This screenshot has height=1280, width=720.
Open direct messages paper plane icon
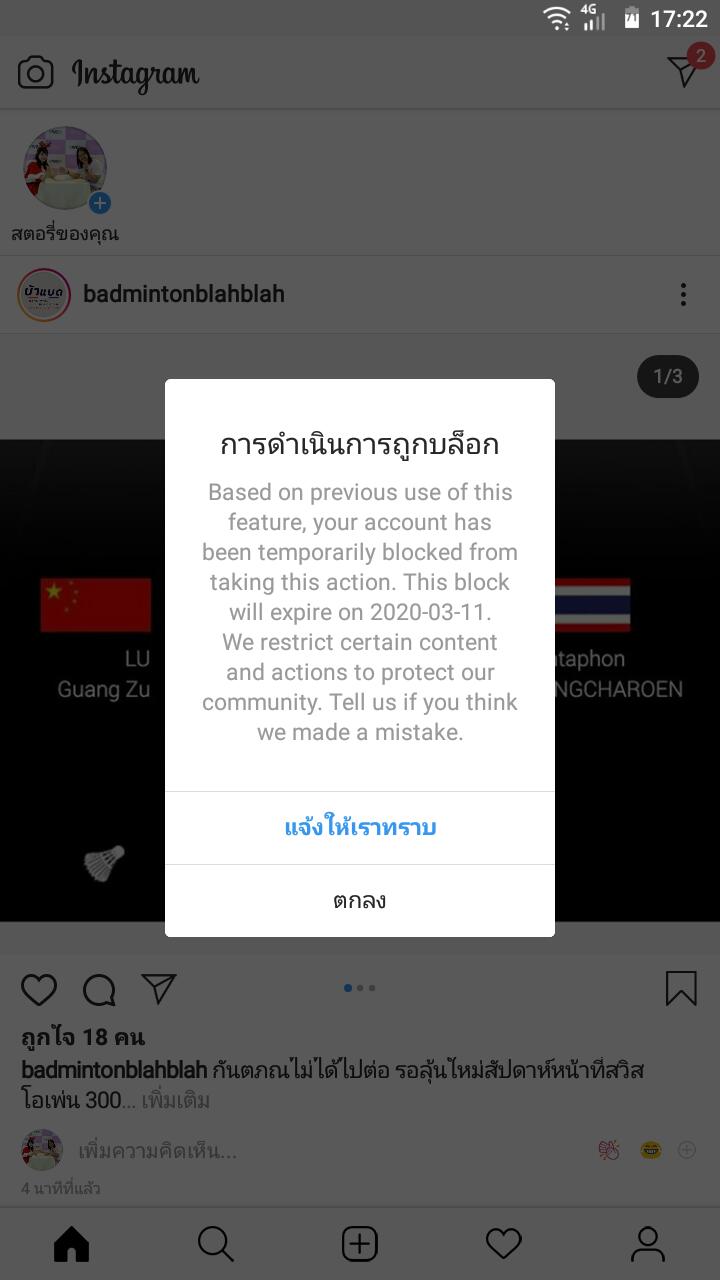click(684, 70)
